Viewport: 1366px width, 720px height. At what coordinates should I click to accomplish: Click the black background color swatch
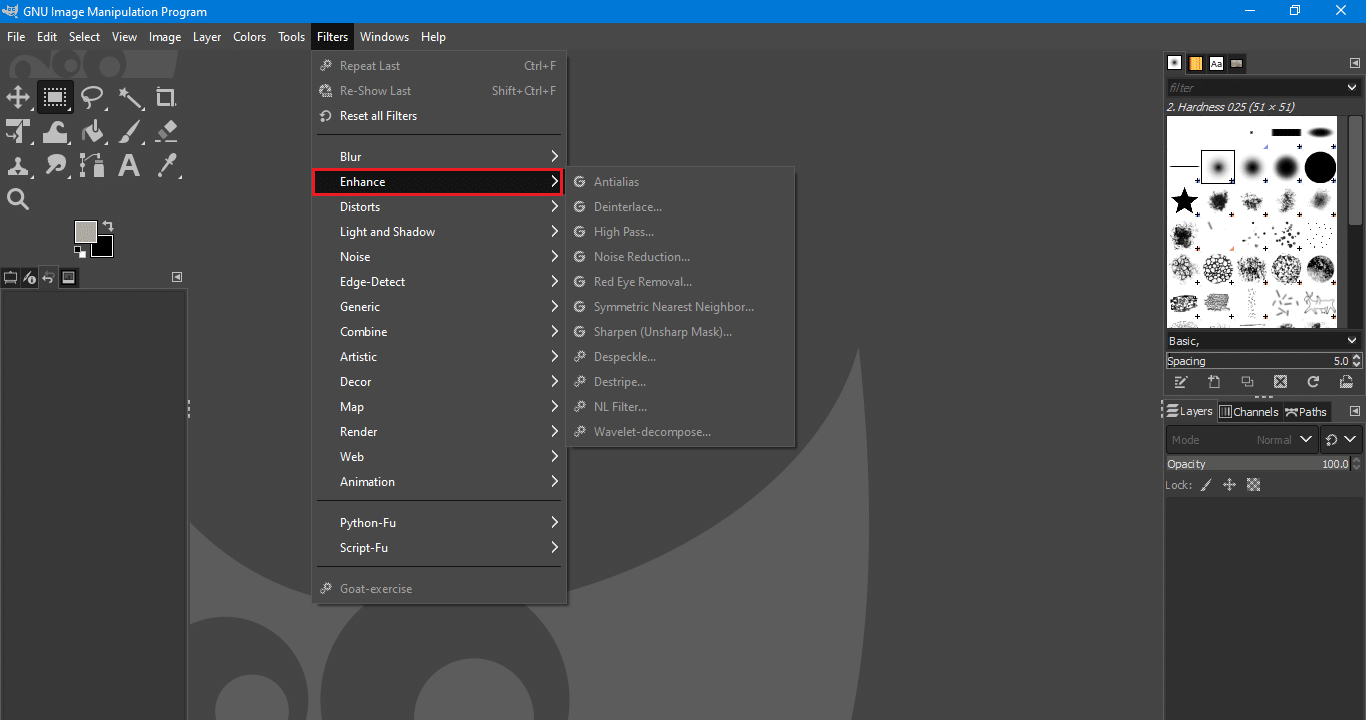[x=103, y=247]
